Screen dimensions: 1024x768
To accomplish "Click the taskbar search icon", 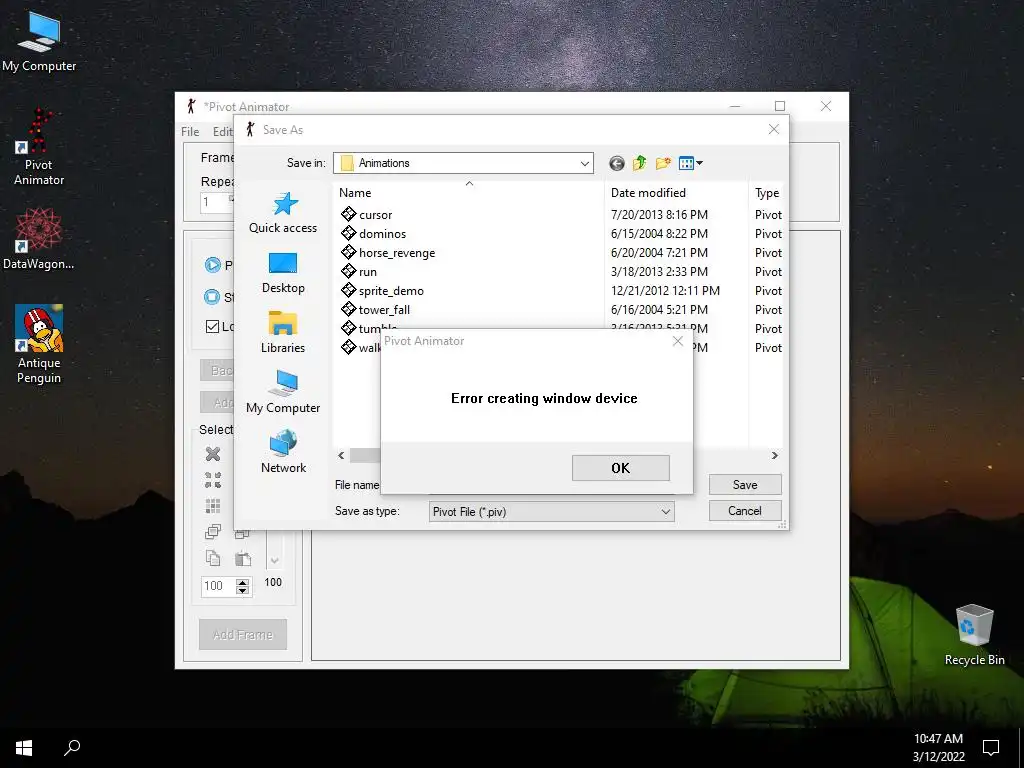I will [x=72, y=748].
